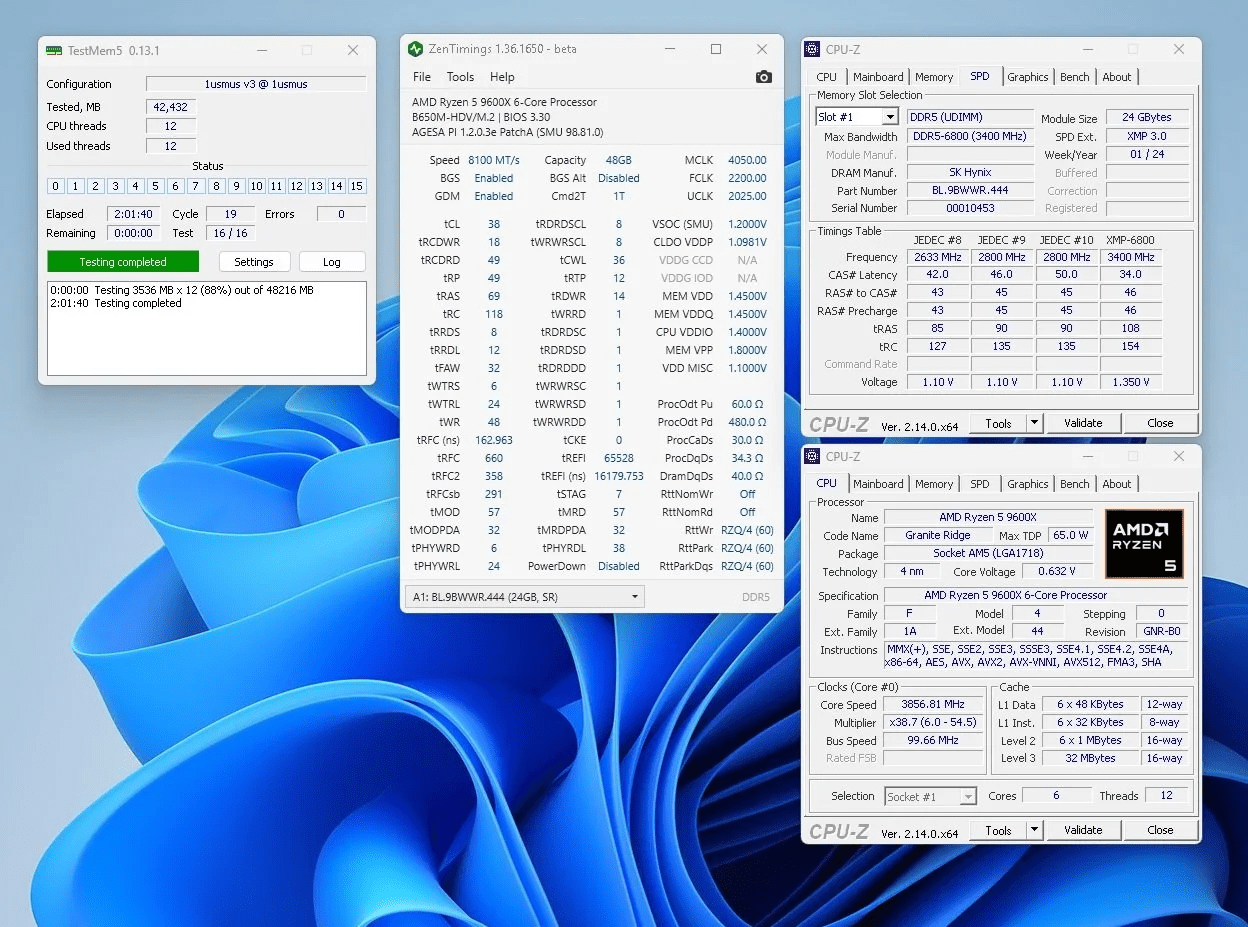This screenshot has width=1248, height=927.
Task: Select the active SPD tab in upper CPU-Z window
Action: pyautogui.click(x=980, y=76)
